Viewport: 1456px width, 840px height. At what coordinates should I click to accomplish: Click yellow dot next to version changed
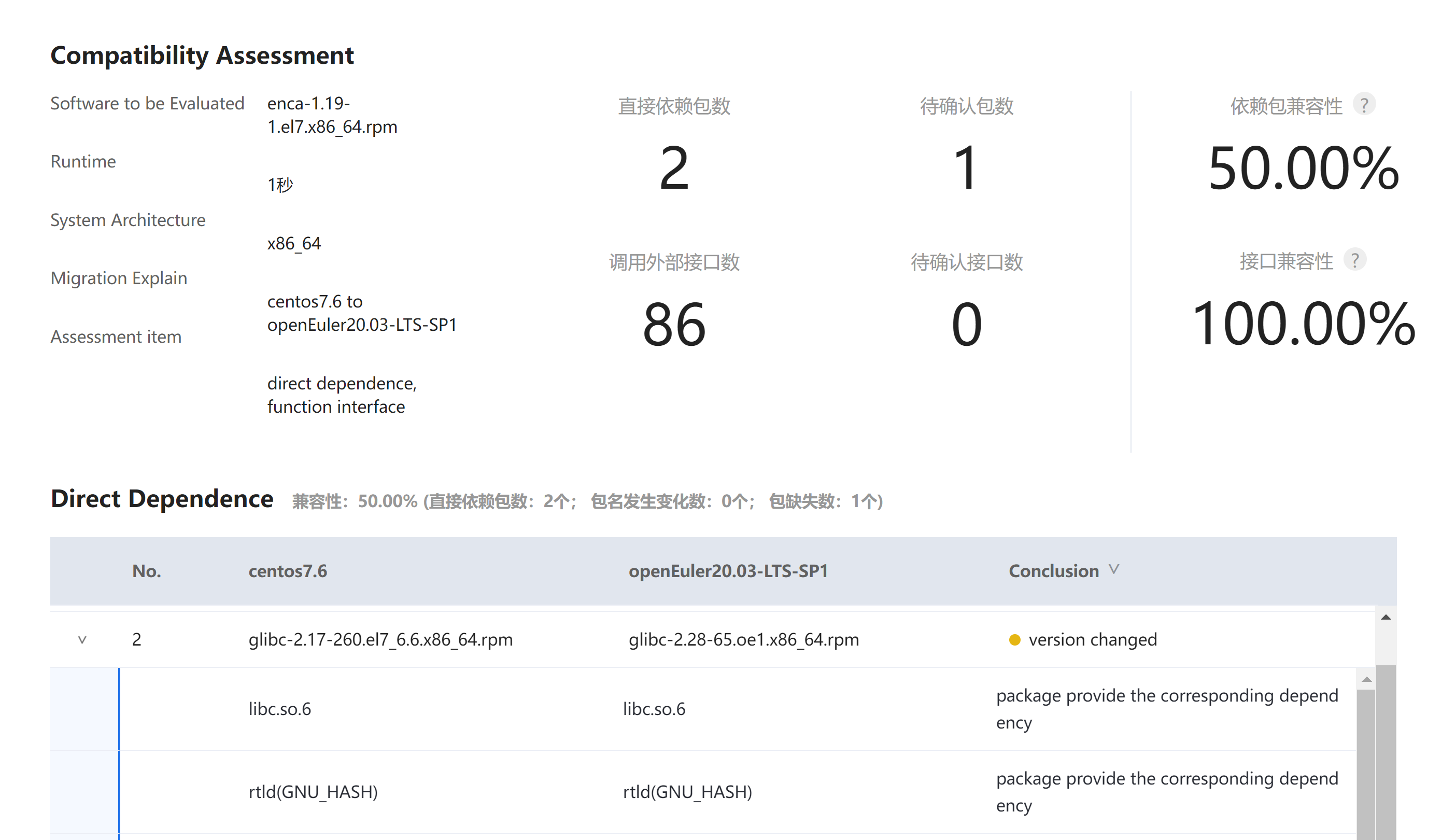coord(1014,640)
